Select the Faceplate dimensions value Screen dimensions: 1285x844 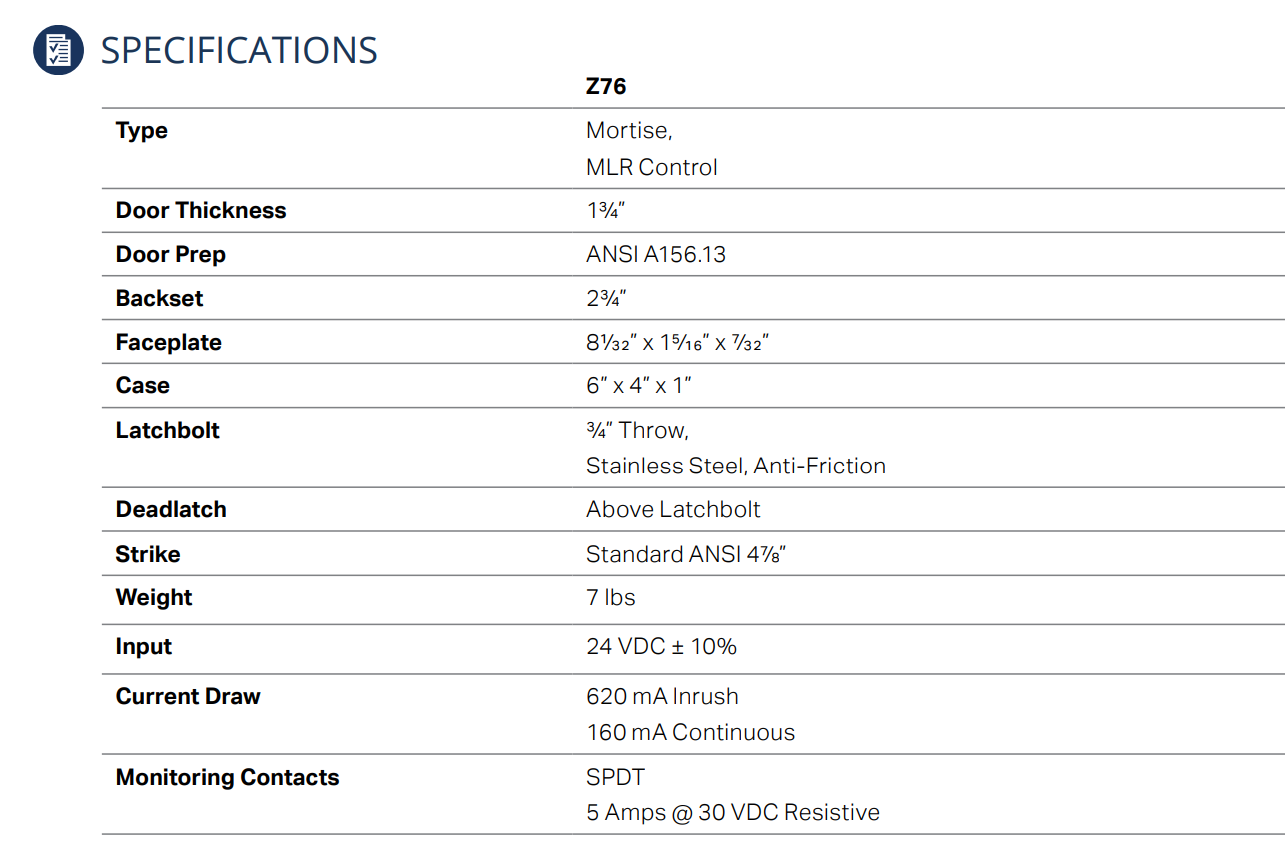coord(677,342)
